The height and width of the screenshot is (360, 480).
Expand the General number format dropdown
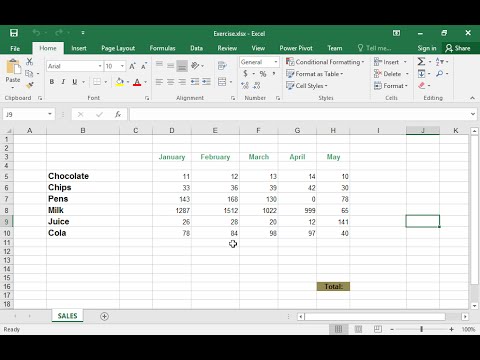pyautogui.click(x=276, y=62)
